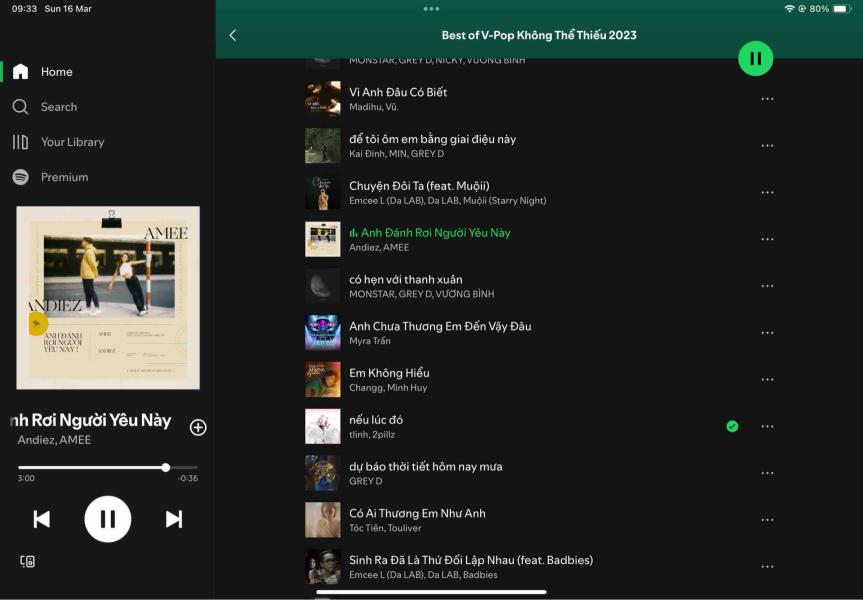Click the Search magnifier icon
863x600 pixels.
[20, 107]
